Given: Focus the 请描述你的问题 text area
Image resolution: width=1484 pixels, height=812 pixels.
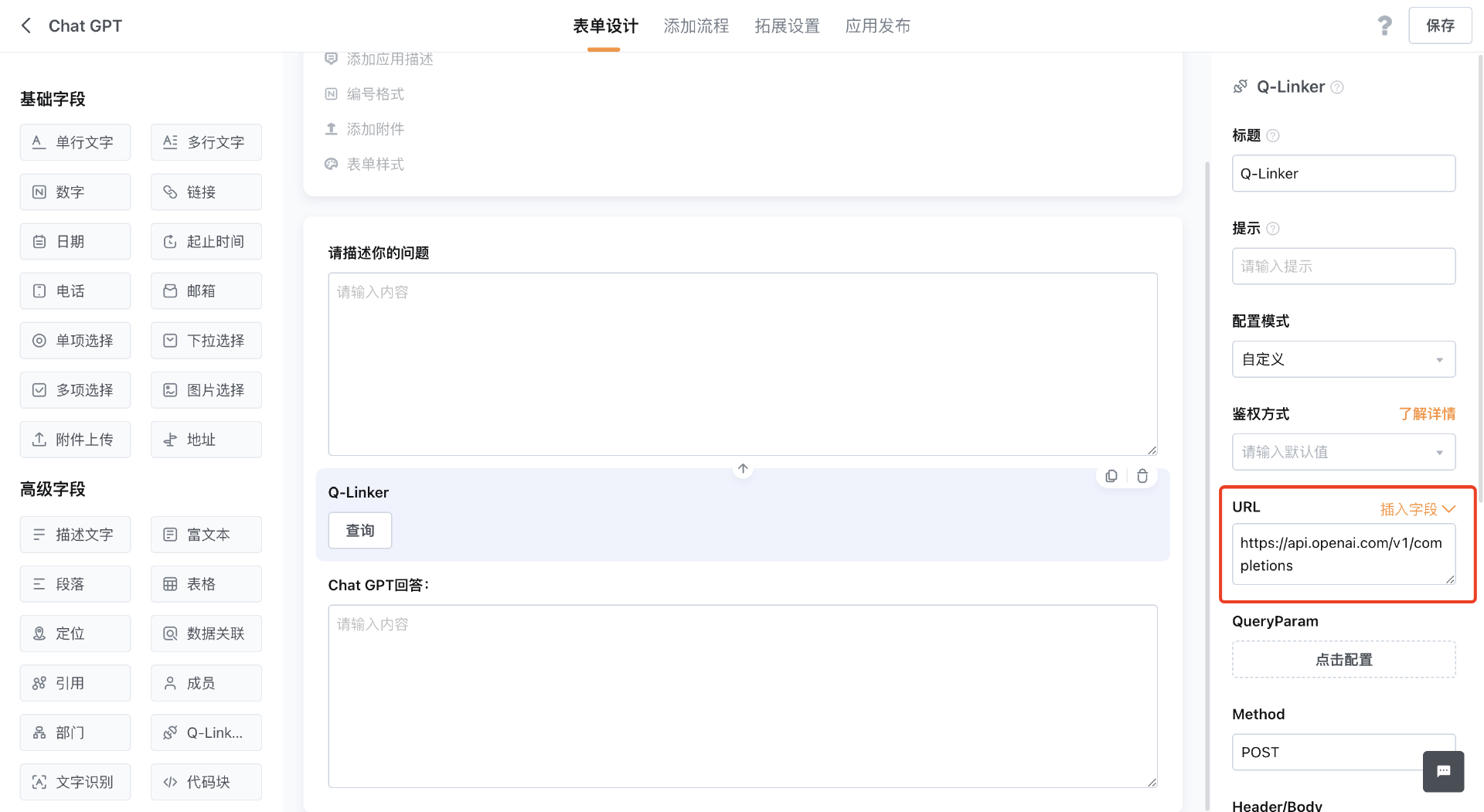Looking at the screenshot, I should 742,363.
